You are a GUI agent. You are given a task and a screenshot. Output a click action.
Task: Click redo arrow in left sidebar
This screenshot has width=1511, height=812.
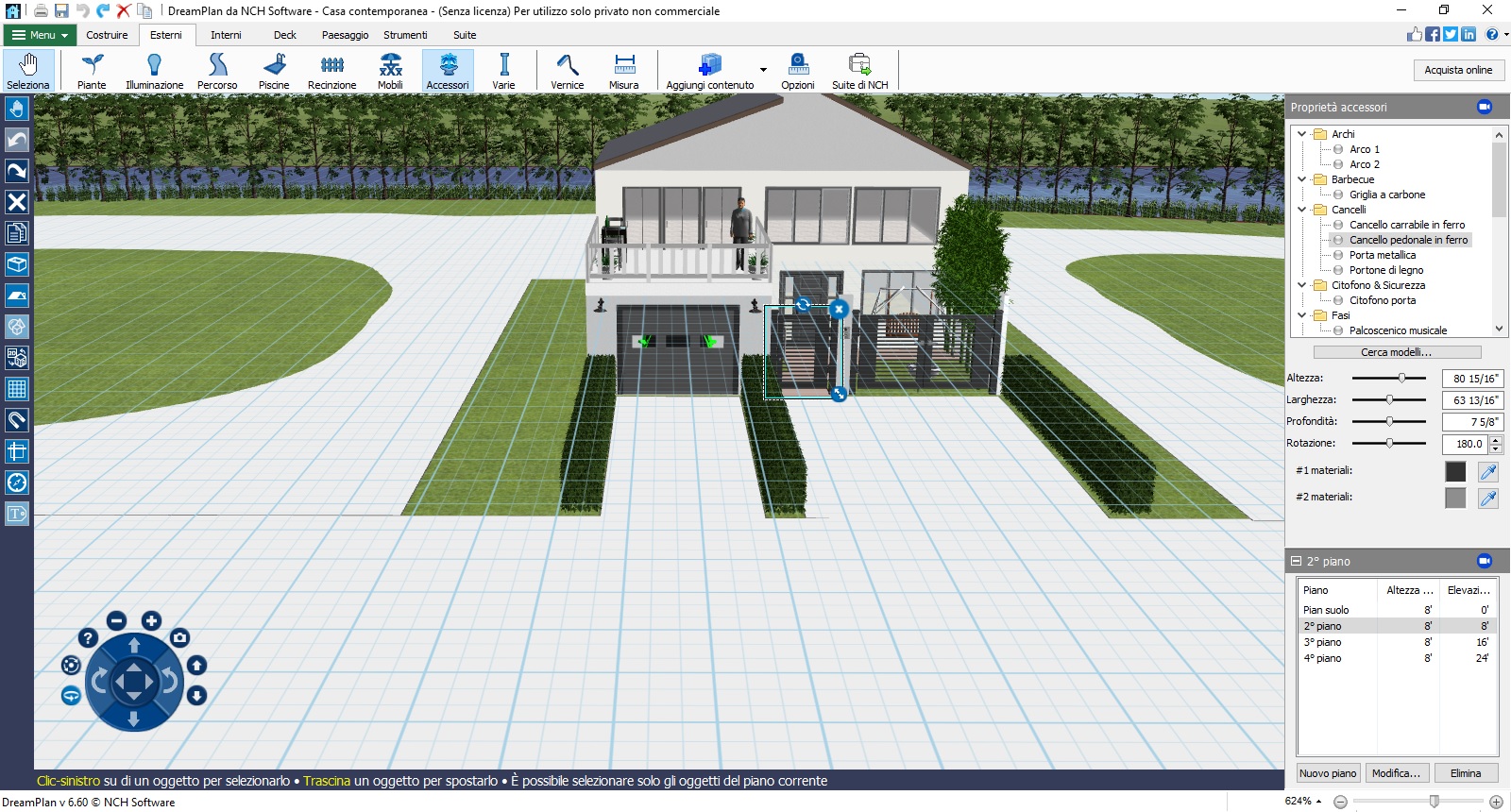(x=17, y=171)
